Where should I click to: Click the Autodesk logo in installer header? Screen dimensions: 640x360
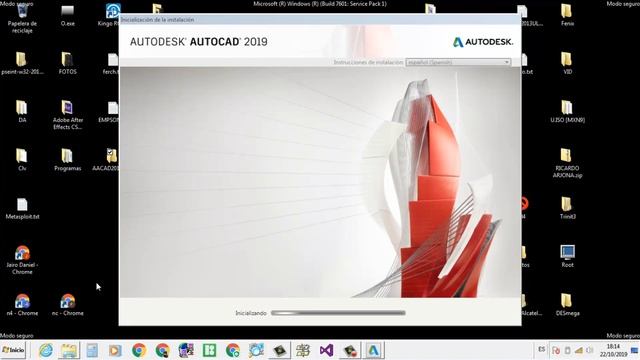click(483, 42)
